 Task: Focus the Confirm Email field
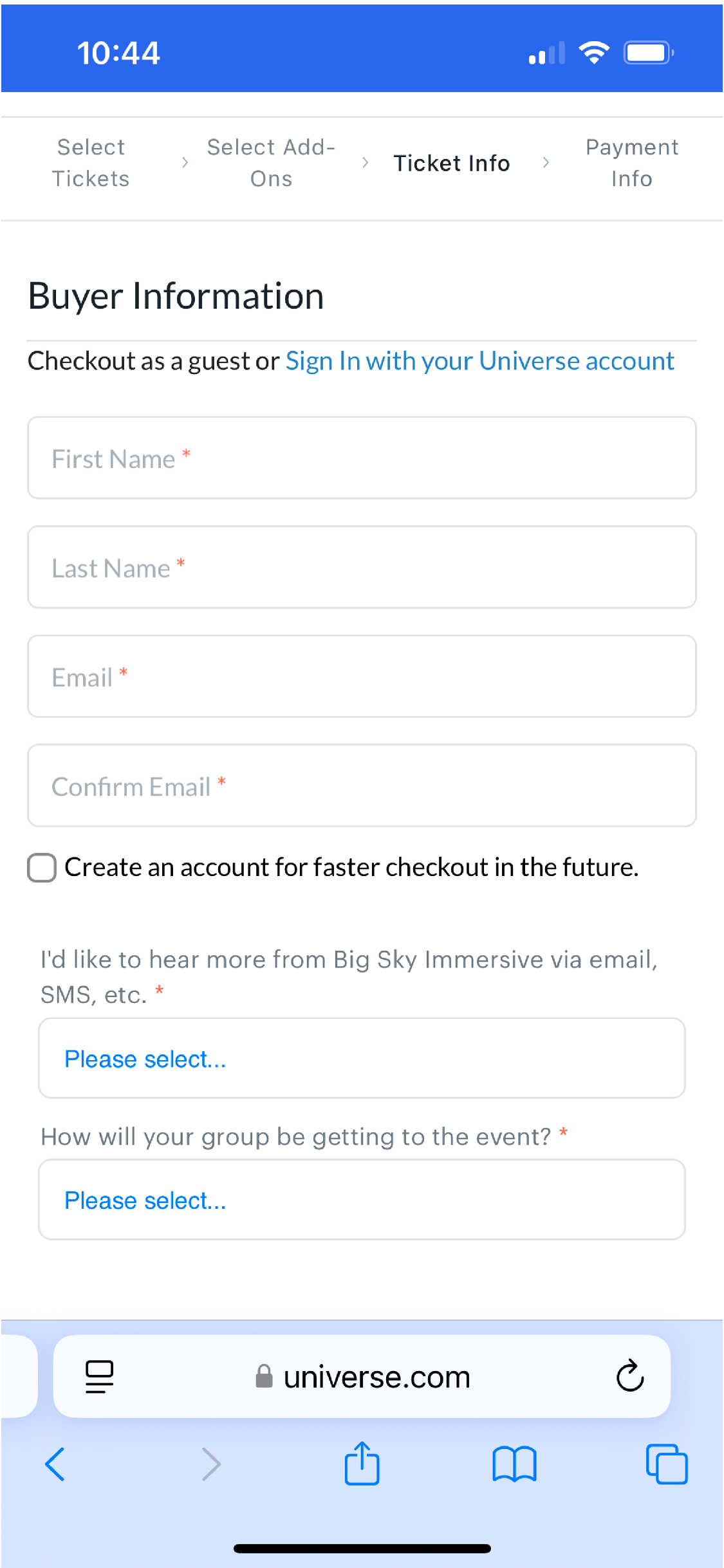(362, 786)
